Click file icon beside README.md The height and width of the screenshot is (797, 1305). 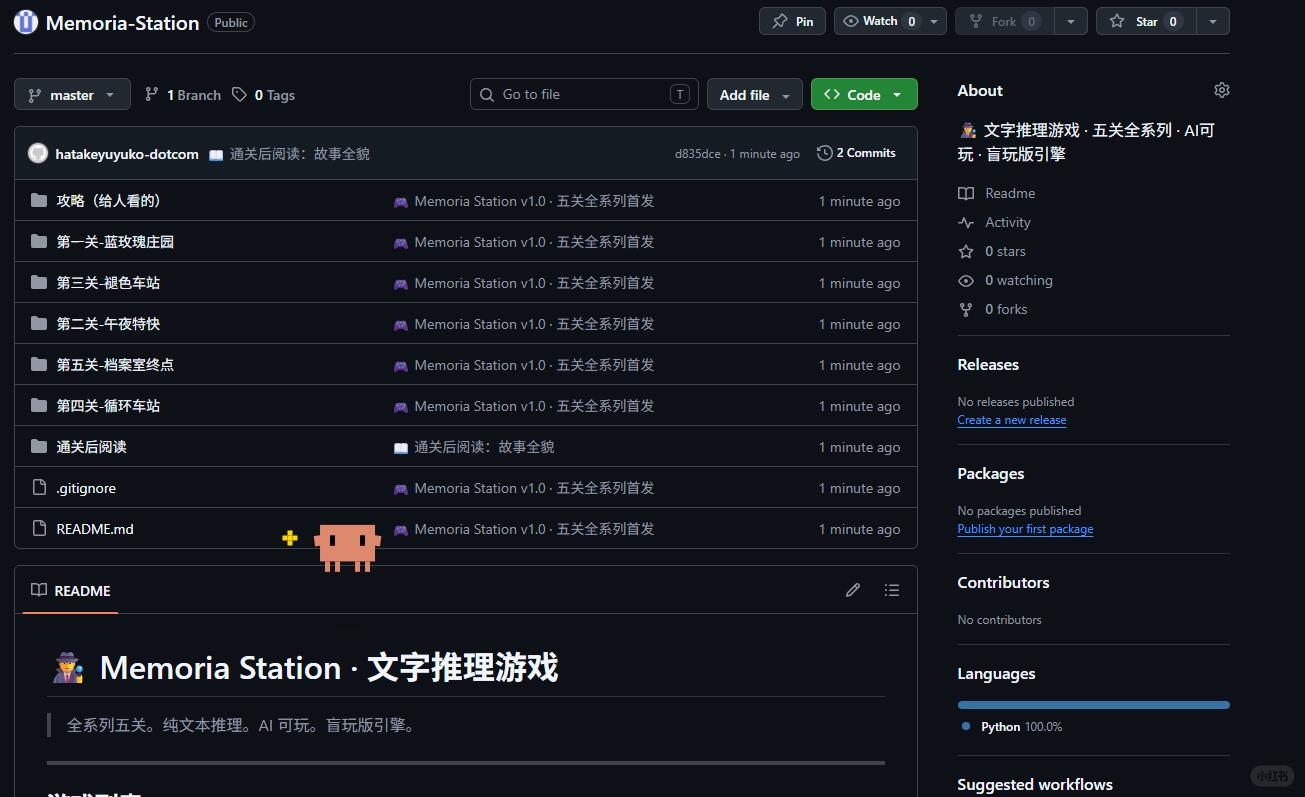pos(39,529)
